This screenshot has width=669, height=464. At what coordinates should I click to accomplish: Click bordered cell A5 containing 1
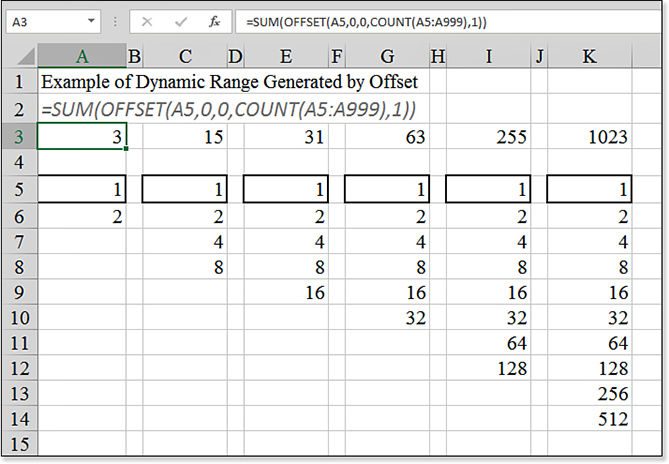[x=82, y=189]
